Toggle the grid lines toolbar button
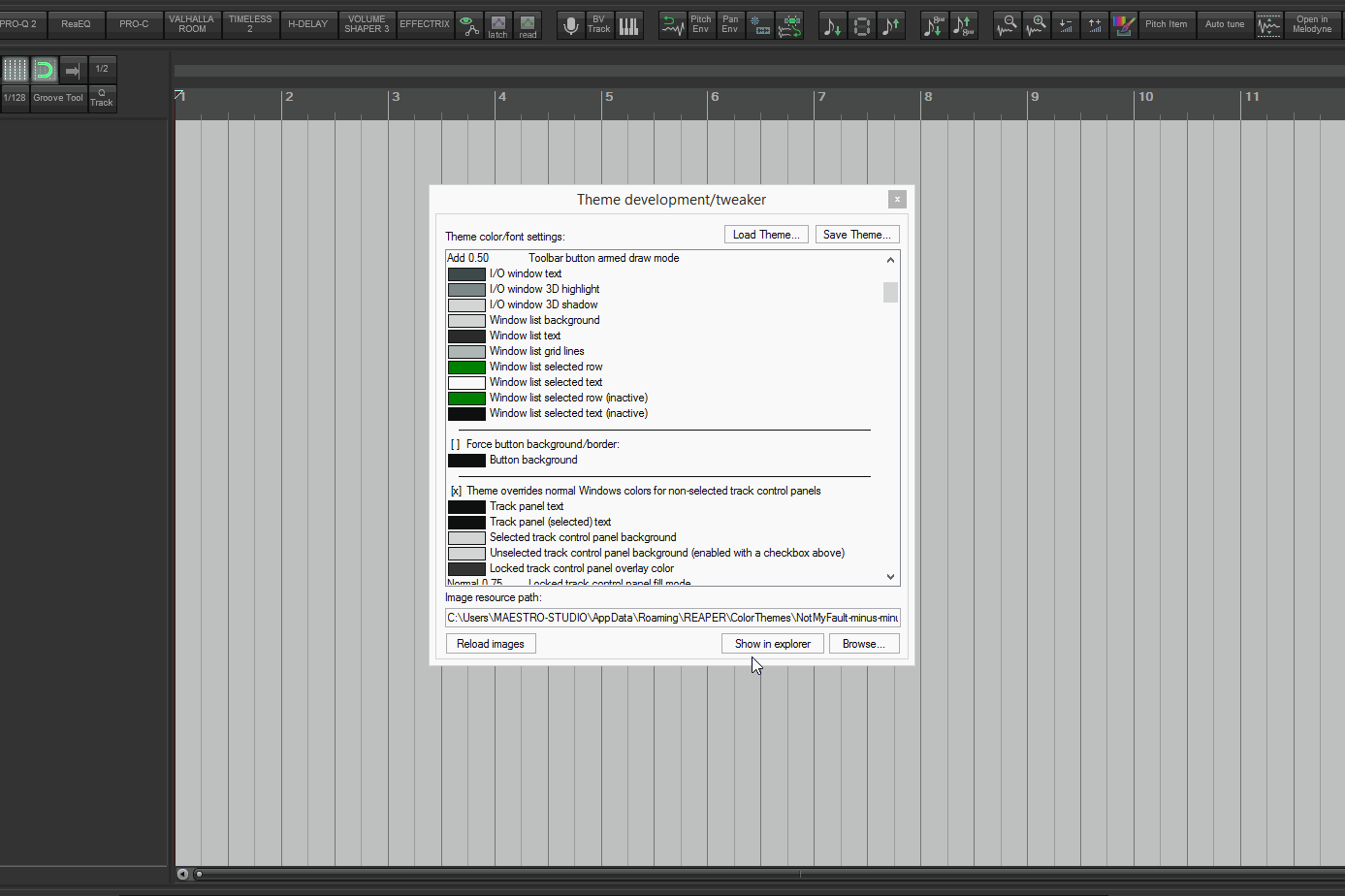Viewport: 1345px width, 896px height. [x=16, y=70]
